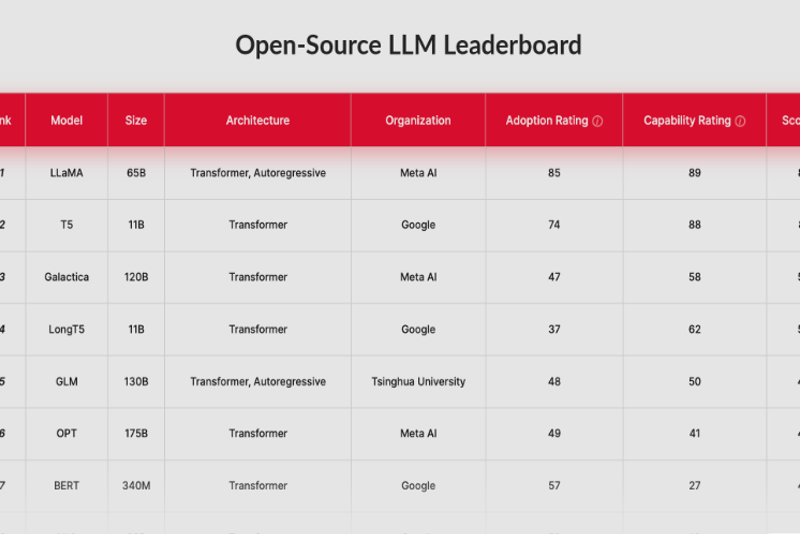The image size is (800, 534).
Task: Click adoption rating 48 for GLM
Action: [554, 382]
